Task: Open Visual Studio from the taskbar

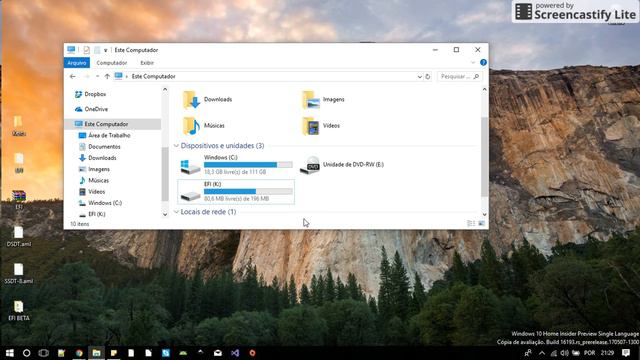Action: coord(235,353)
